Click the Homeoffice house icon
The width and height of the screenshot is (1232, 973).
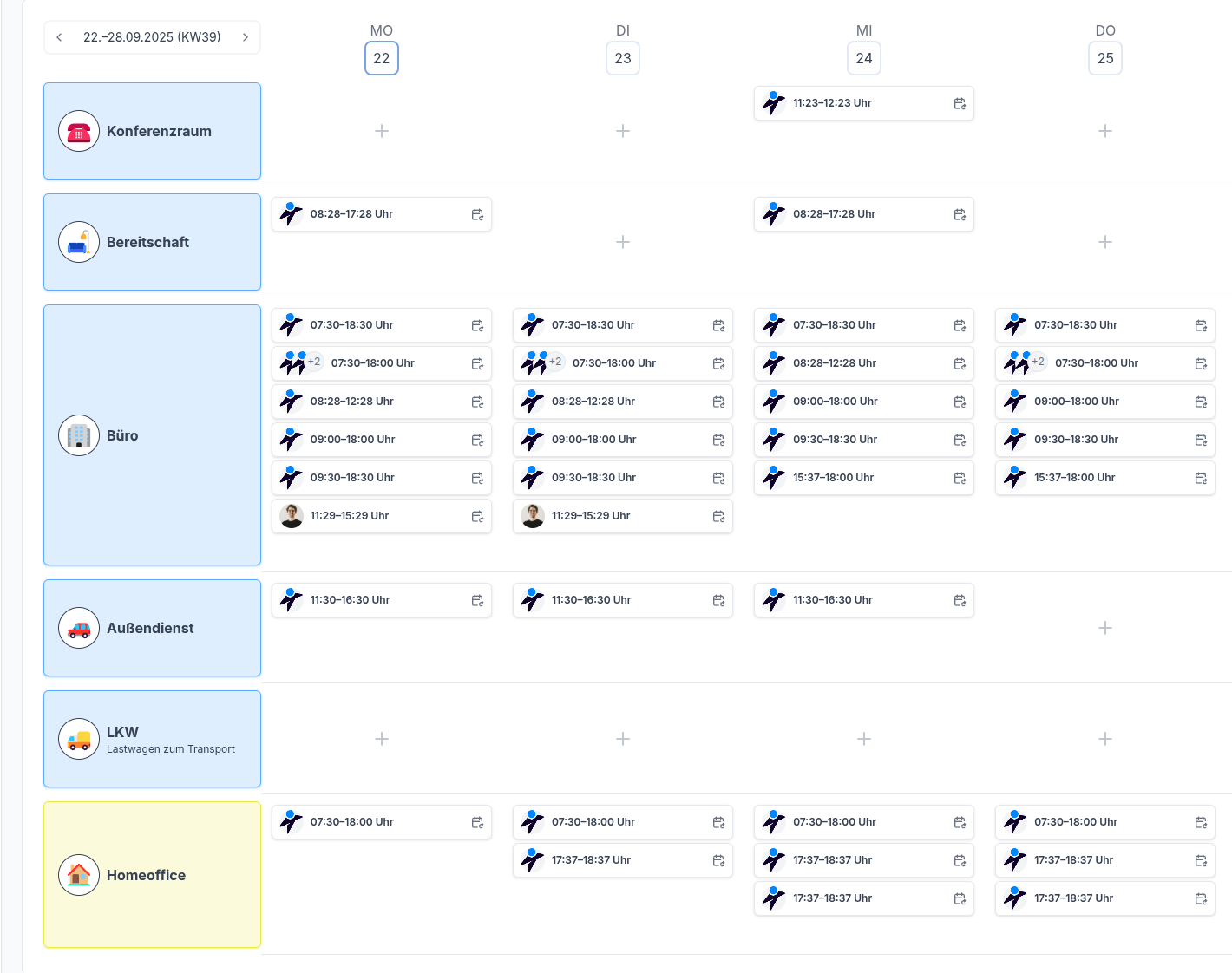pos(79,875)
